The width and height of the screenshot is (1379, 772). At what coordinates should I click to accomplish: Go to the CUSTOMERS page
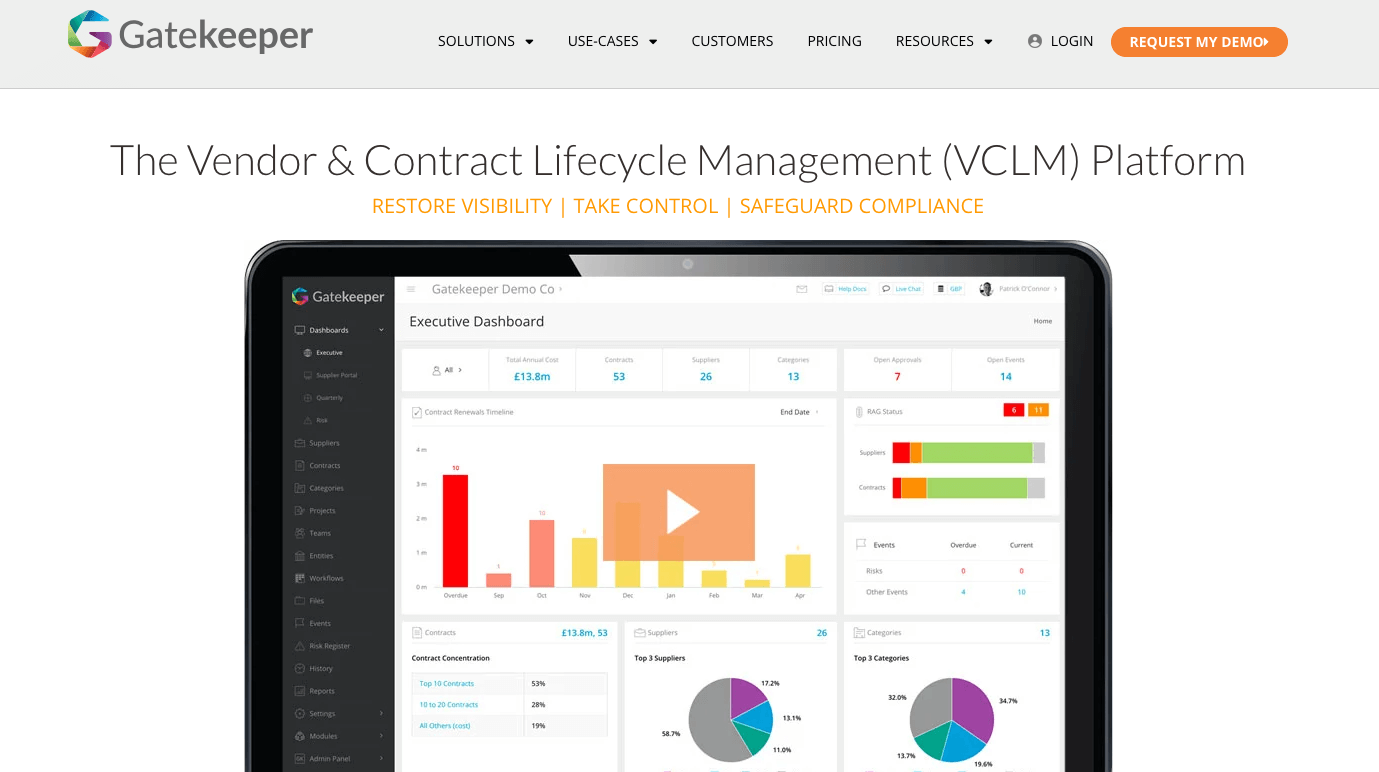732,41
